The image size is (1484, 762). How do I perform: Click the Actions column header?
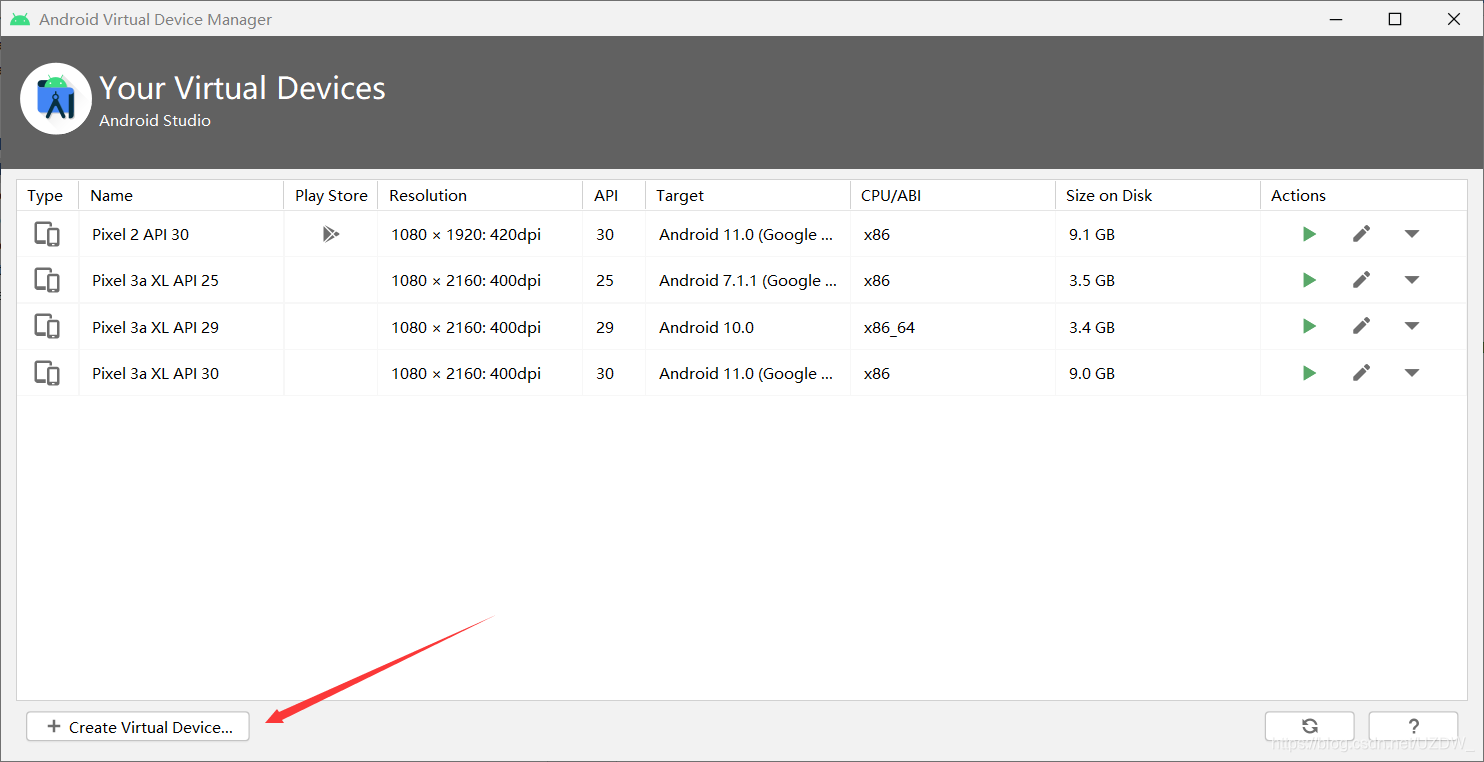tap(1364, 195)
